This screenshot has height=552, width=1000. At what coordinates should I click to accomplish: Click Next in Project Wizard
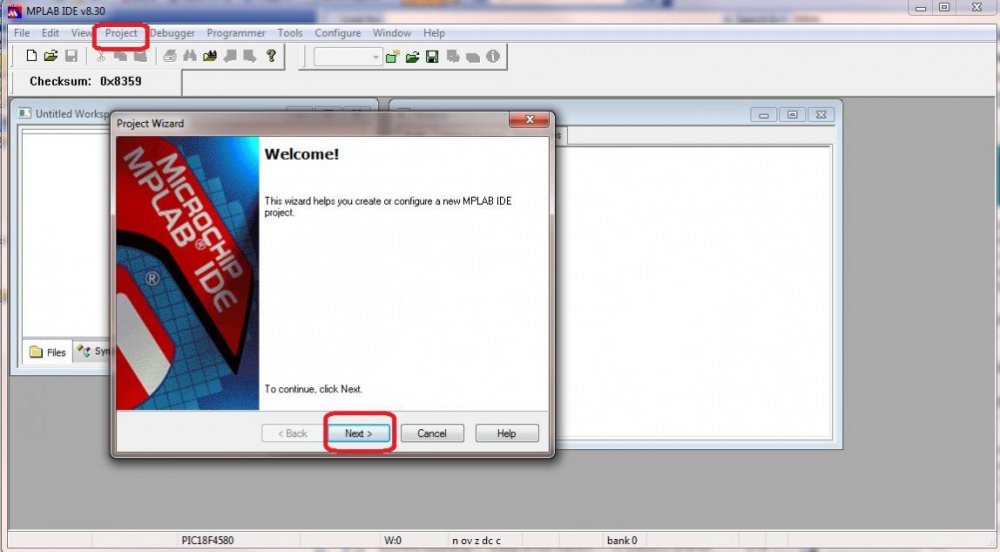point(358,433)
